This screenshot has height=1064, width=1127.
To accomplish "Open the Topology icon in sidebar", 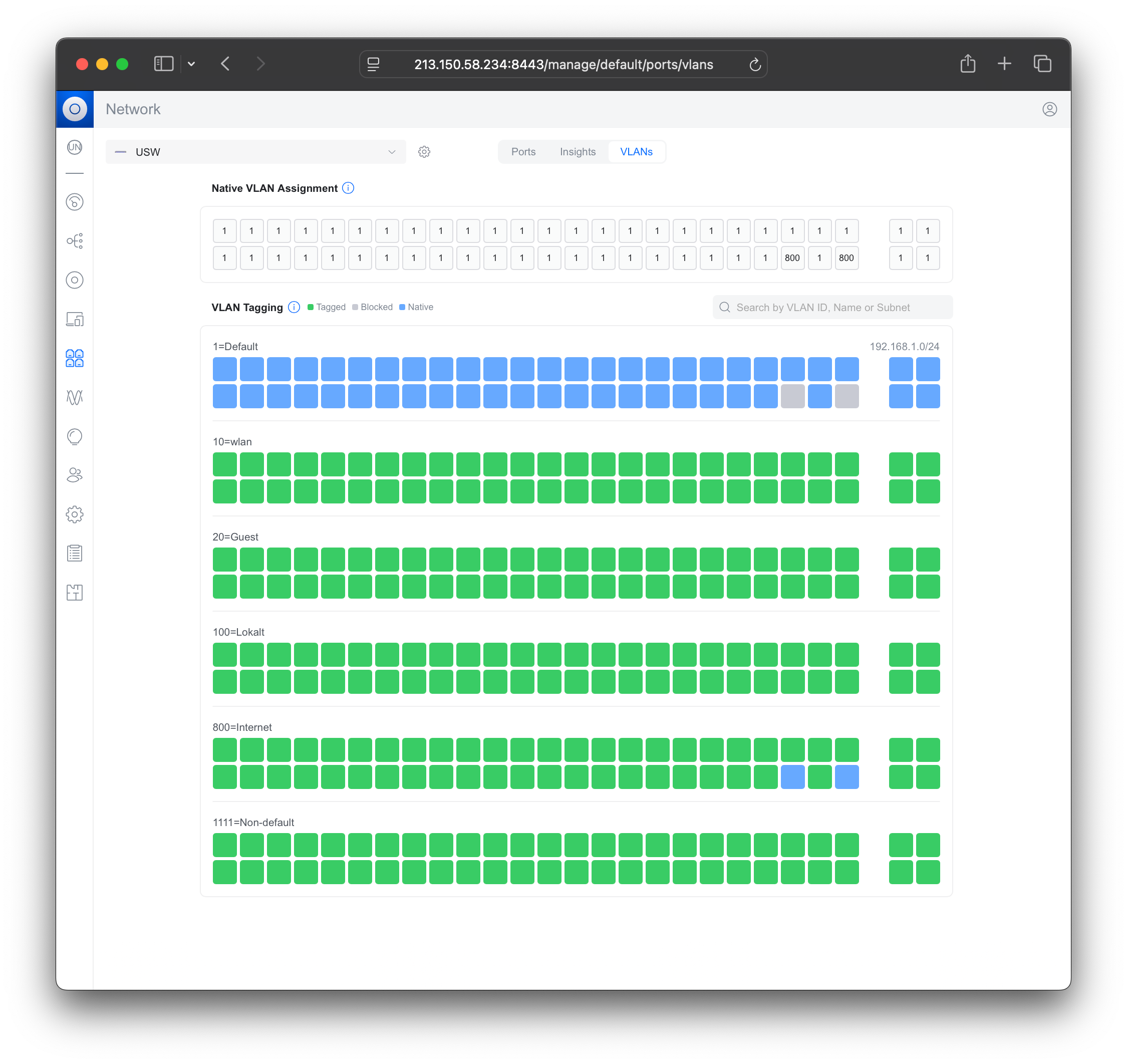I will [x=74, y=241].
